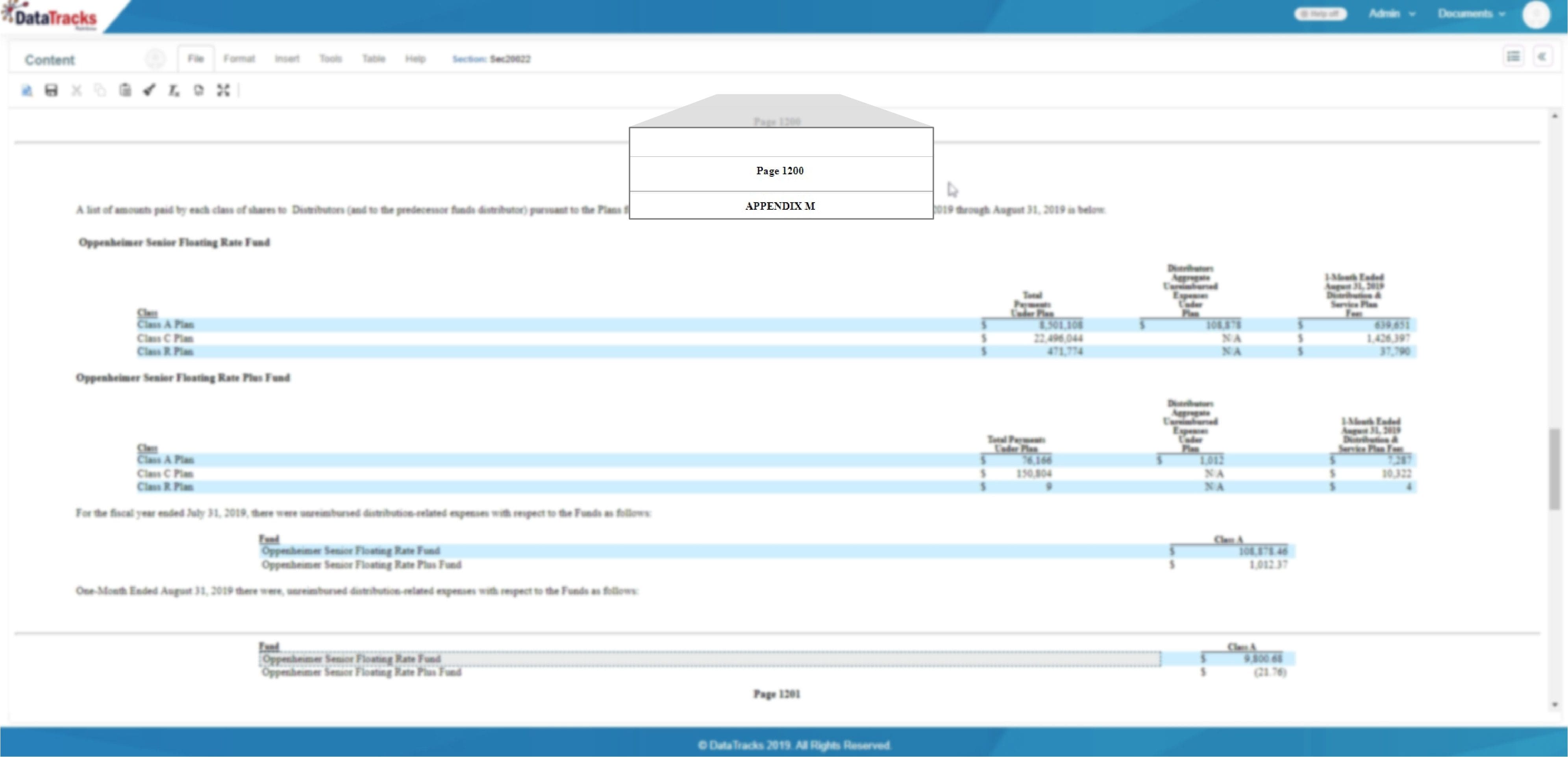Image resolution: width=1568 pixels, height=757 pixels.
Task: Click the 'Page 1201' footer text
Action: coord(777,694)
